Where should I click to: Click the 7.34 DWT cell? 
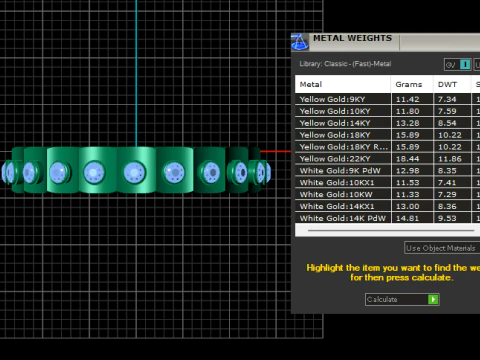click(x=452, y=99)
